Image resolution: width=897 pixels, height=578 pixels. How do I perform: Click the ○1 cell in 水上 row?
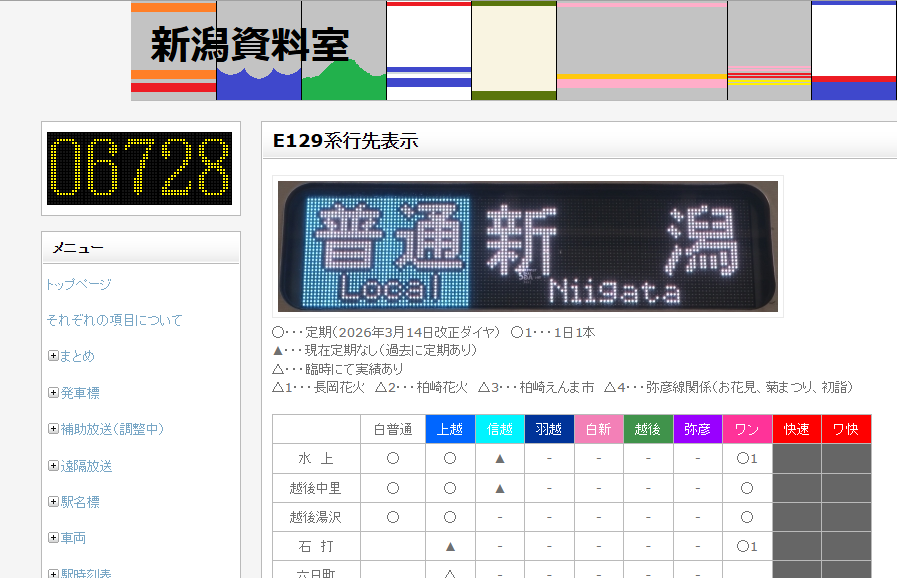[747, 458]
